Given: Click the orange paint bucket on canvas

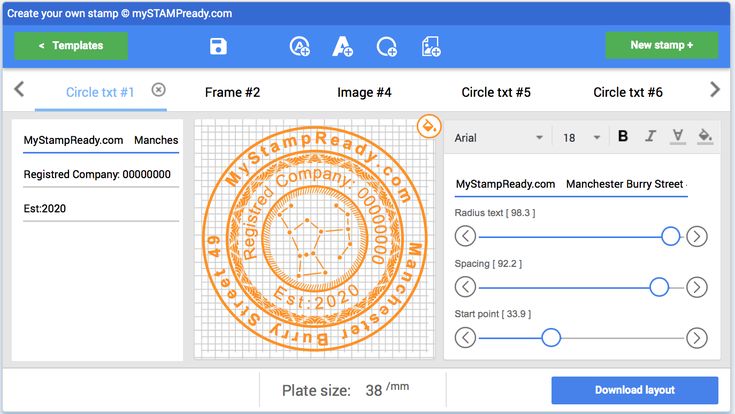Looking at the screenshot, I should pos(429,126).
